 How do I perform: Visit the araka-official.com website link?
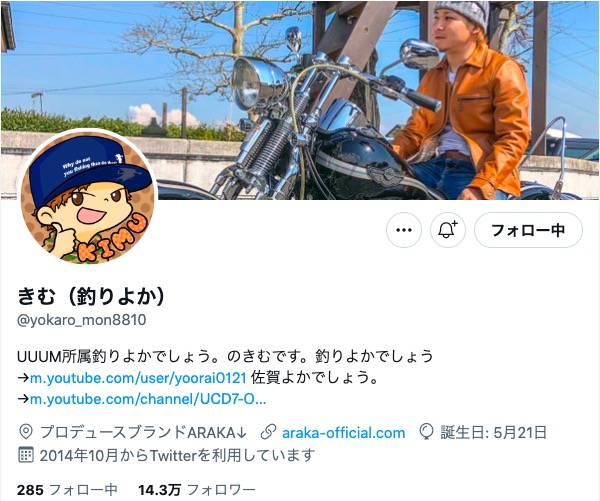(x=343, y=433)
